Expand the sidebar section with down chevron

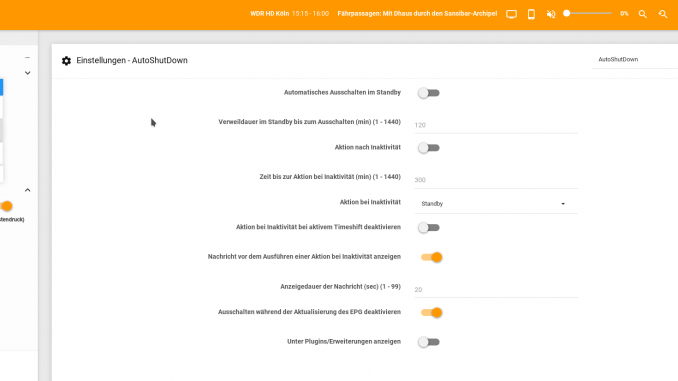pyautogui.click(x=28, y=73)
